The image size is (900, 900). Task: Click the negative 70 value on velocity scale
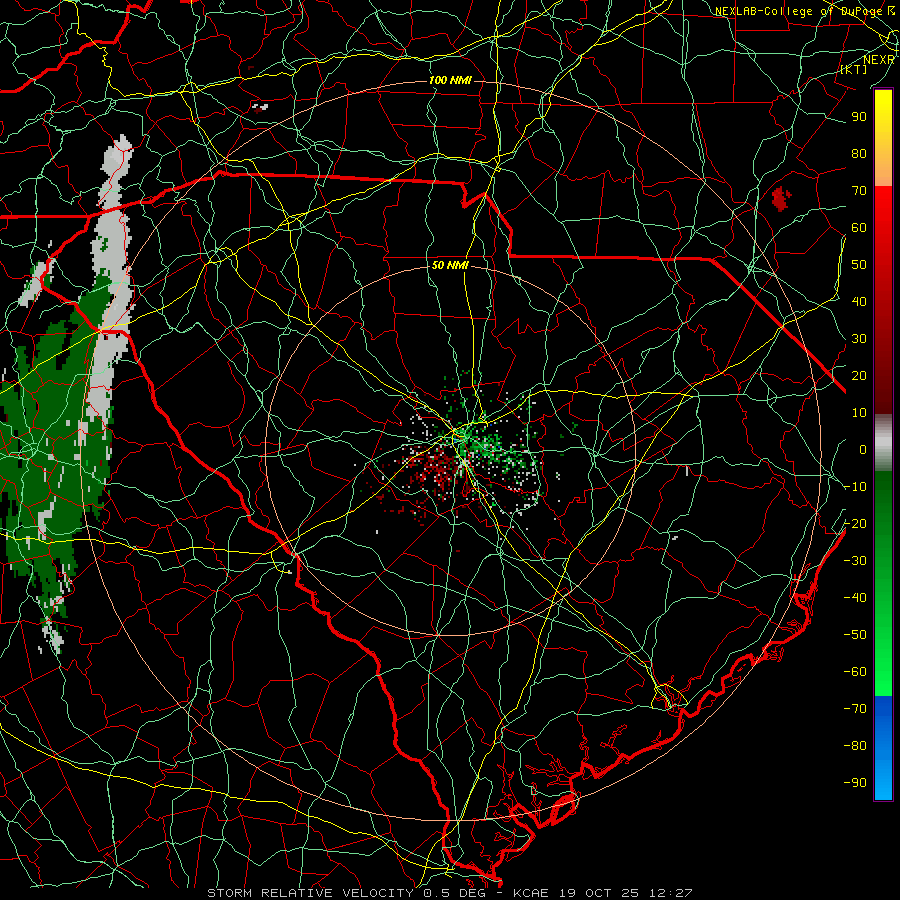pos(855,709)
